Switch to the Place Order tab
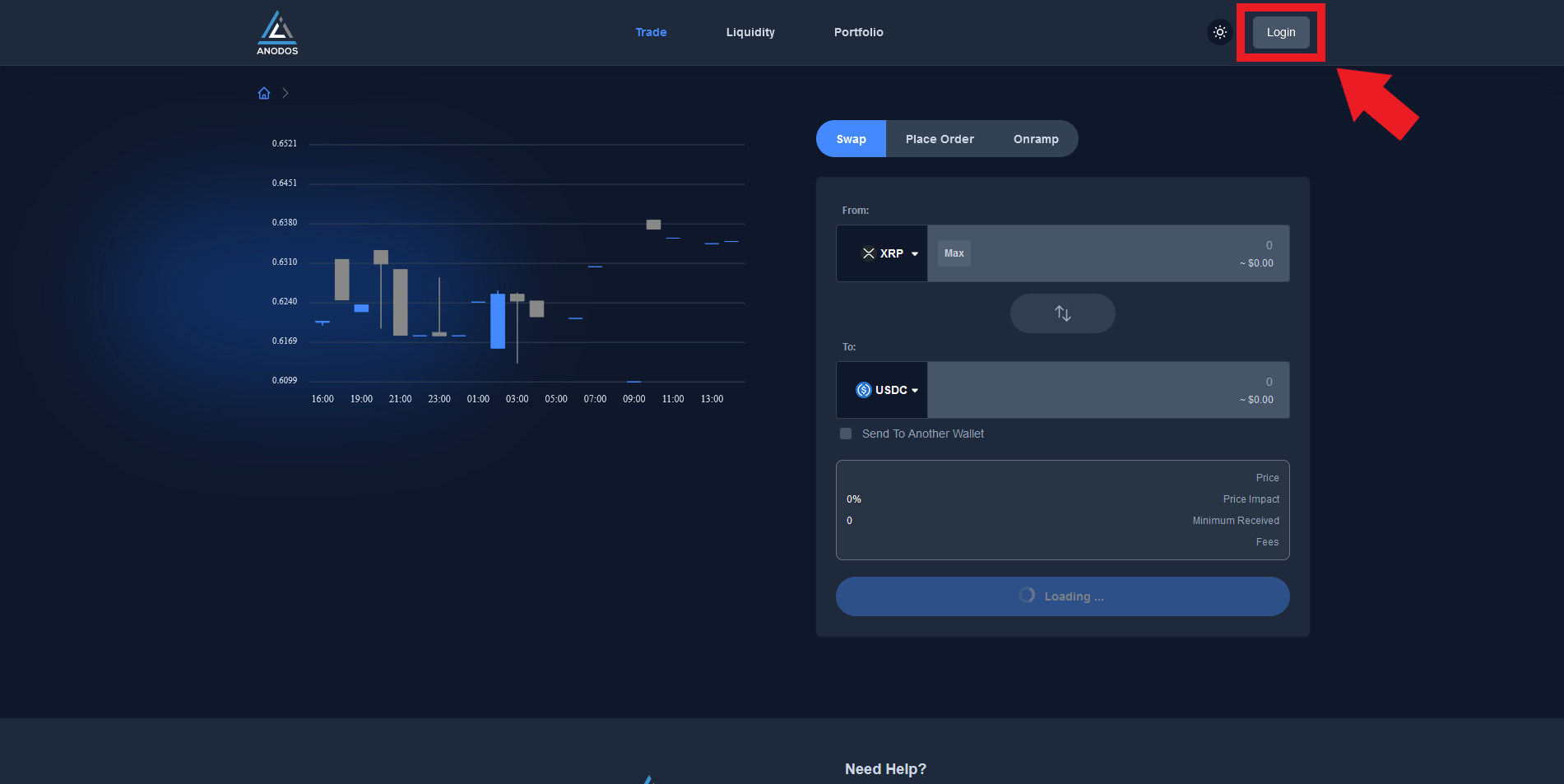1564x784 pixels. tap(940, 139)
